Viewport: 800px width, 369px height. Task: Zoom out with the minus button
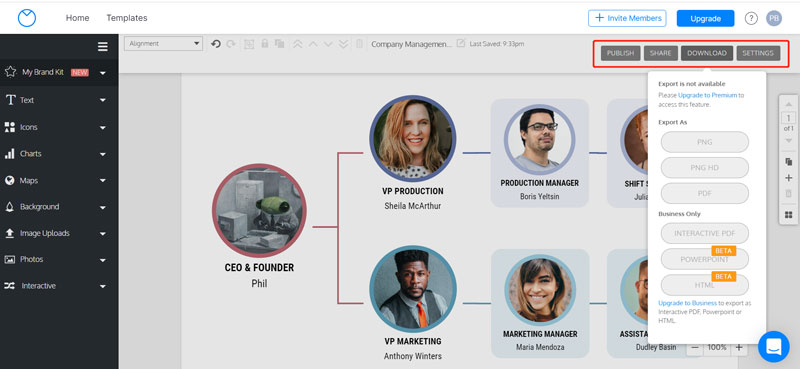[x=694, y=348]
